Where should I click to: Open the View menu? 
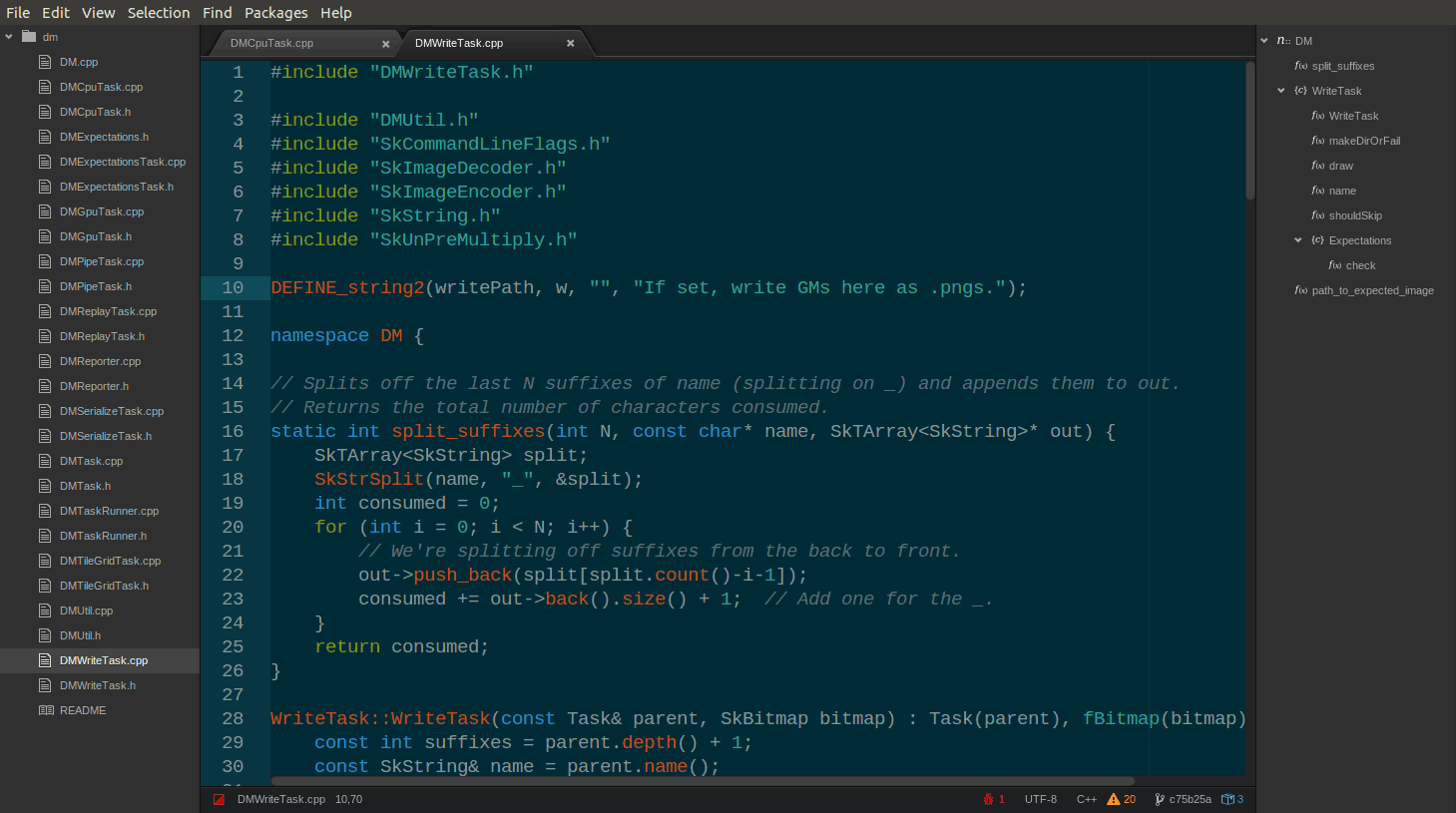pos(99,13)
